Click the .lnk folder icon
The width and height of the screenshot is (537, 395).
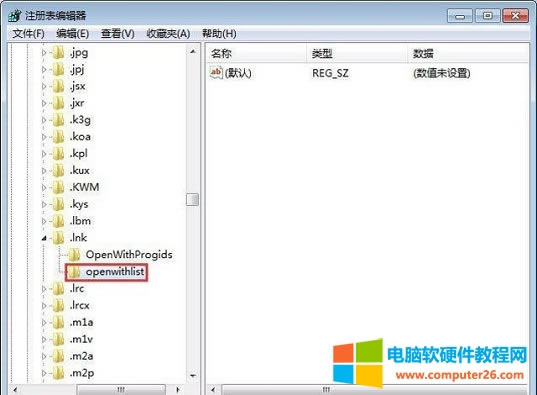58,238
